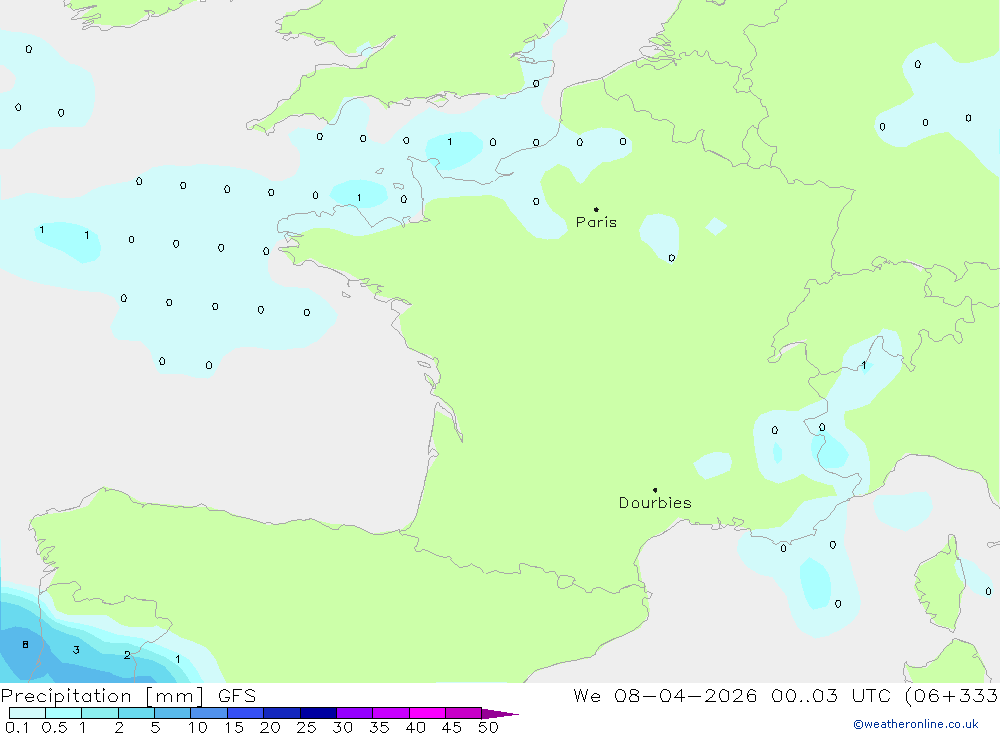Click the legend label '0.1'
1000x733 pixels.
click(x=17, y=727)
